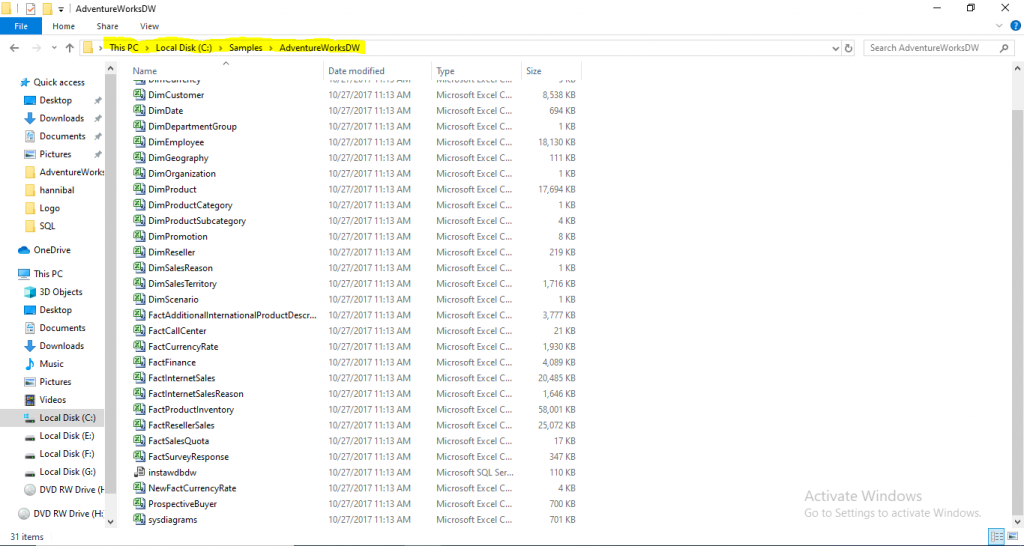Image resolution: width=1024 pixels, height=546 pixels.
Task: Open the File menu
Action: pos(21,26)
